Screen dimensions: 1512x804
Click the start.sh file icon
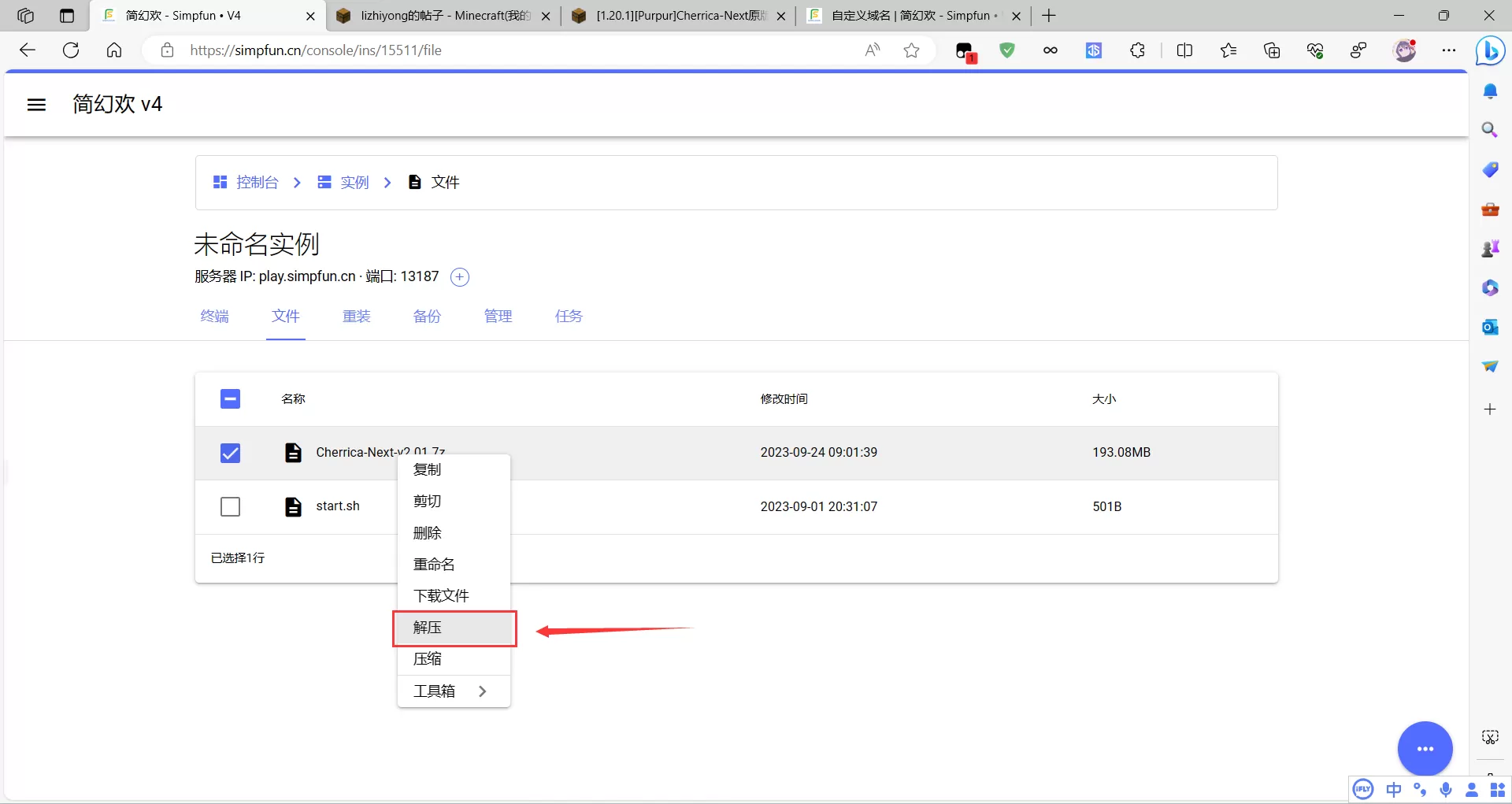click(x=293, y=506)
